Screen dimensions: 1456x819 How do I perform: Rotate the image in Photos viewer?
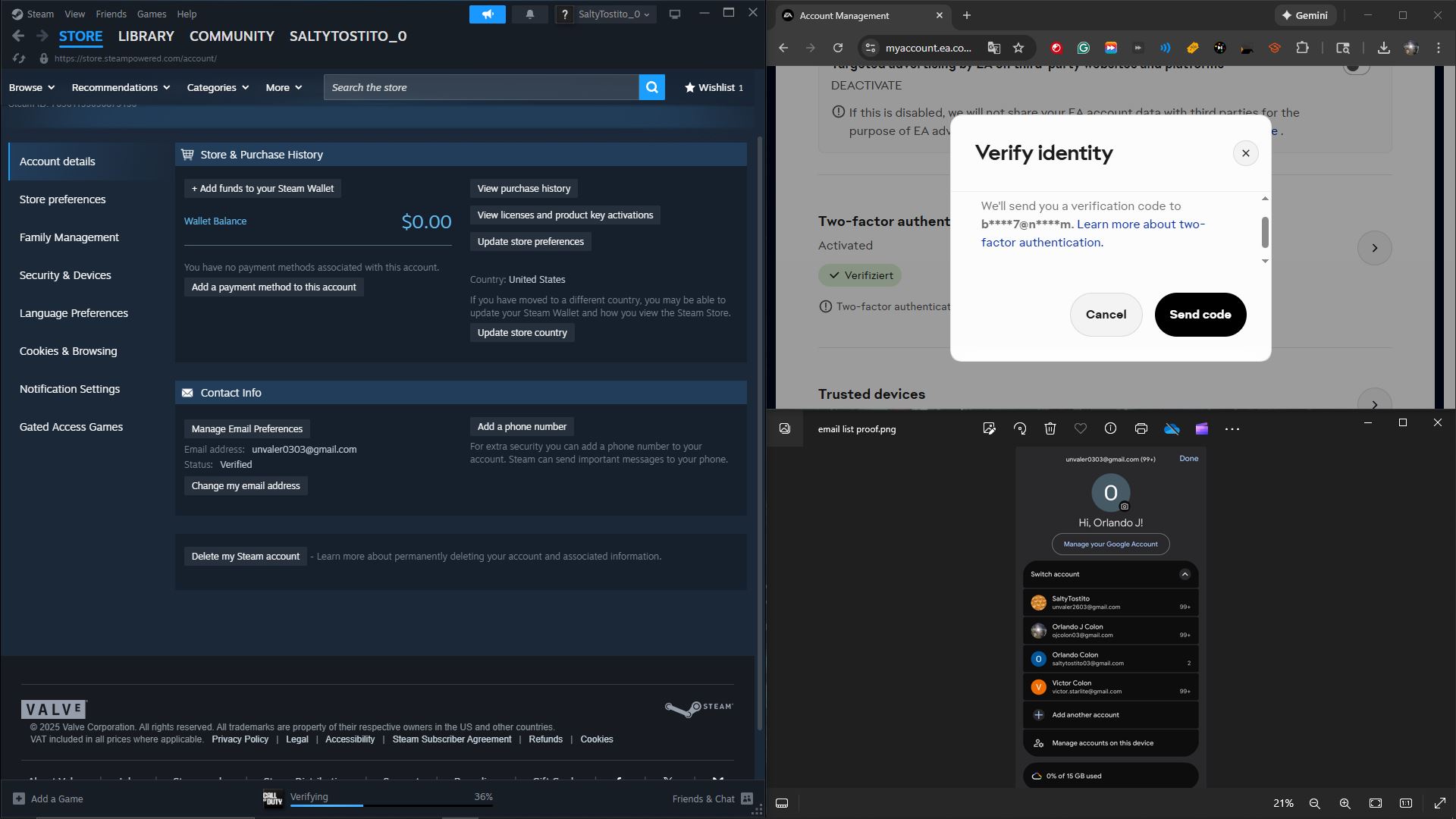(1020, 429)
